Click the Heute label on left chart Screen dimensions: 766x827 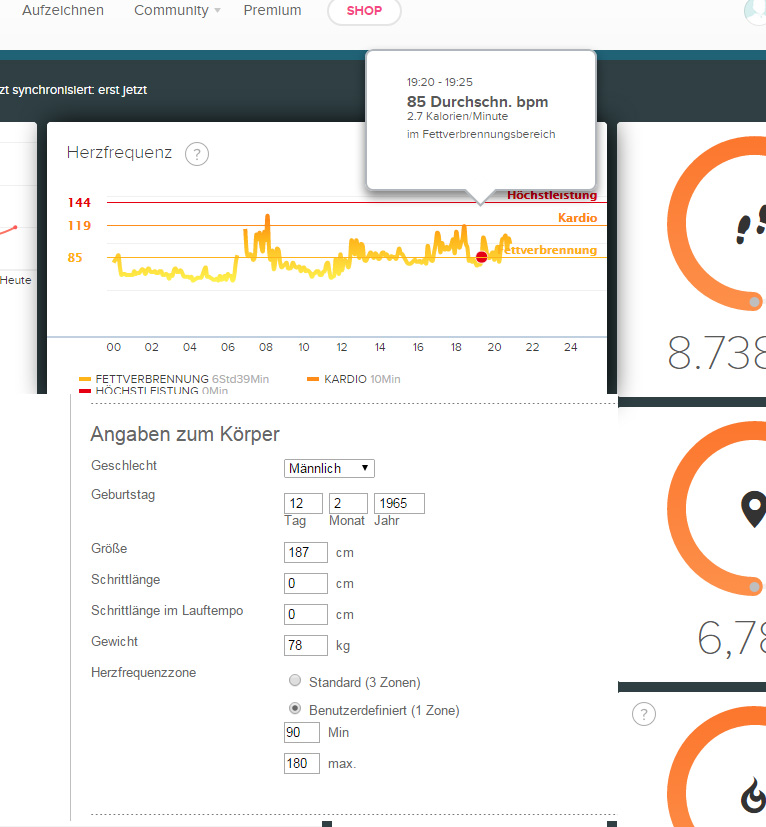15,280
